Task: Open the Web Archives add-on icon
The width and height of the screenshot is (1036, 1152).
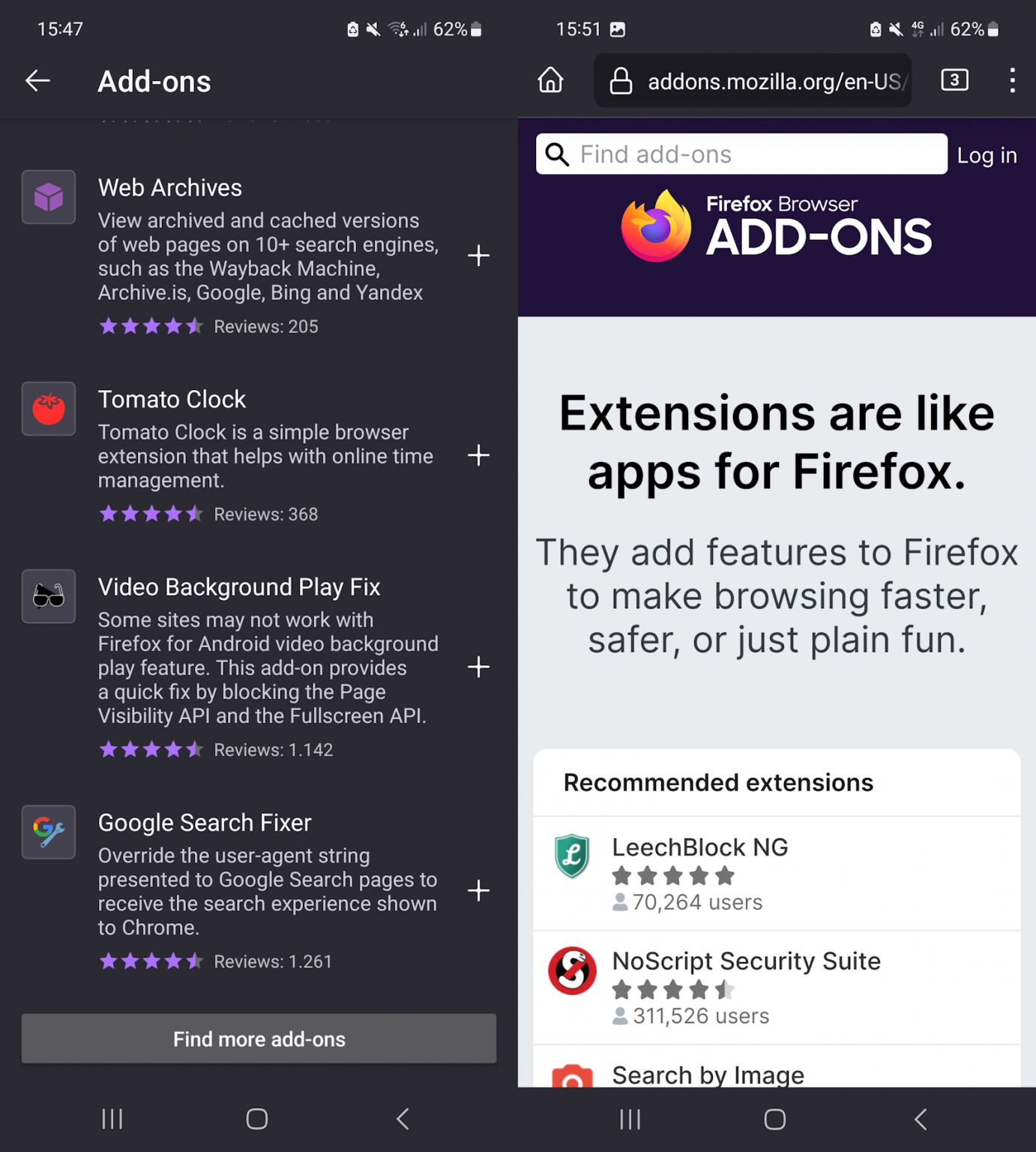Action: (x=48, y=197)
